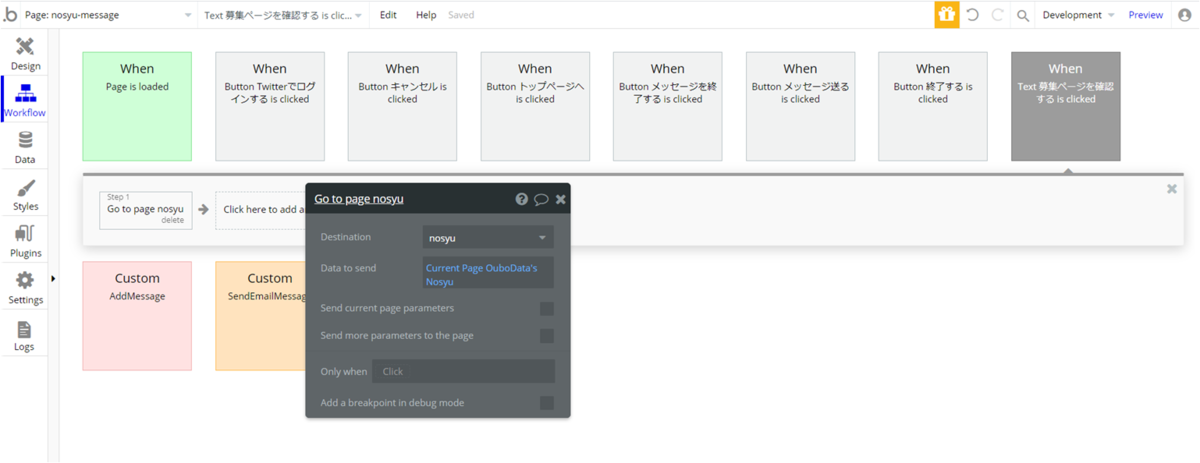Select Button トップページへ is clicked event
The height and width of the screenshot is (463, 1200).
pos(535,106)
